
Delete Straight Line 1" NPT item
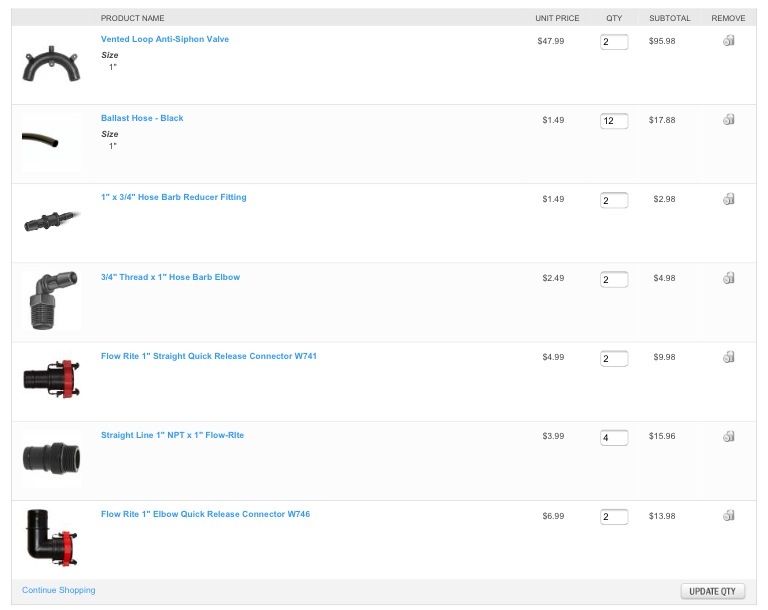pyautogui.click(x=728, y=436)
